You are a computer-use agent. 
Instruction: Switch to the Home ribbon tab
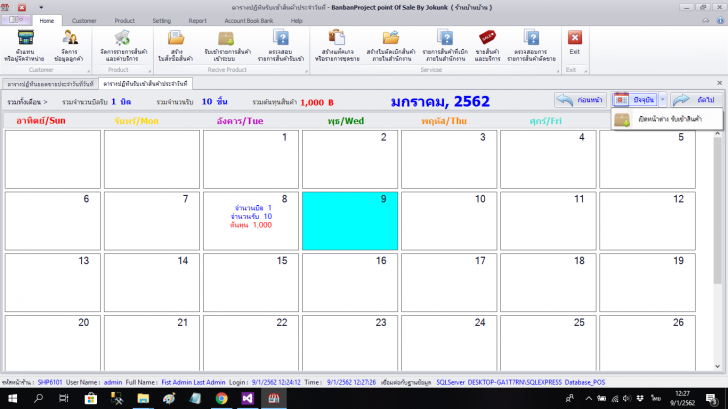pyautogui.click(x=46, y=20)
